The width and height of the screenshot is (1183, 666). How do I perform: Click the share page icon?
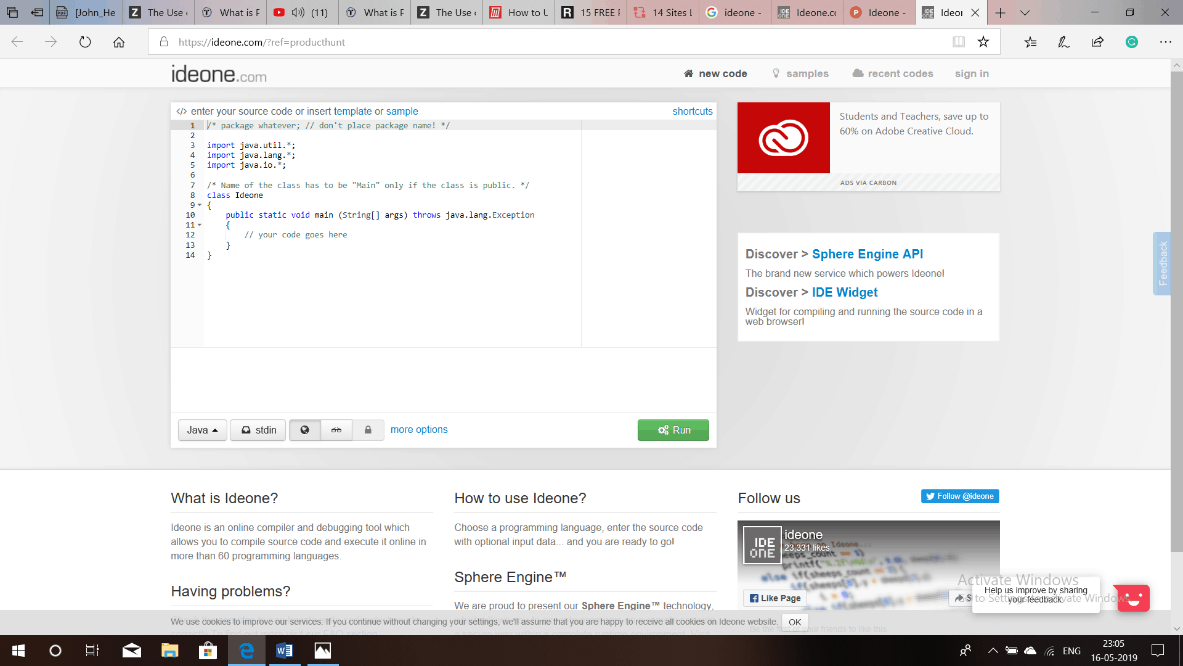coord(1097,42)
